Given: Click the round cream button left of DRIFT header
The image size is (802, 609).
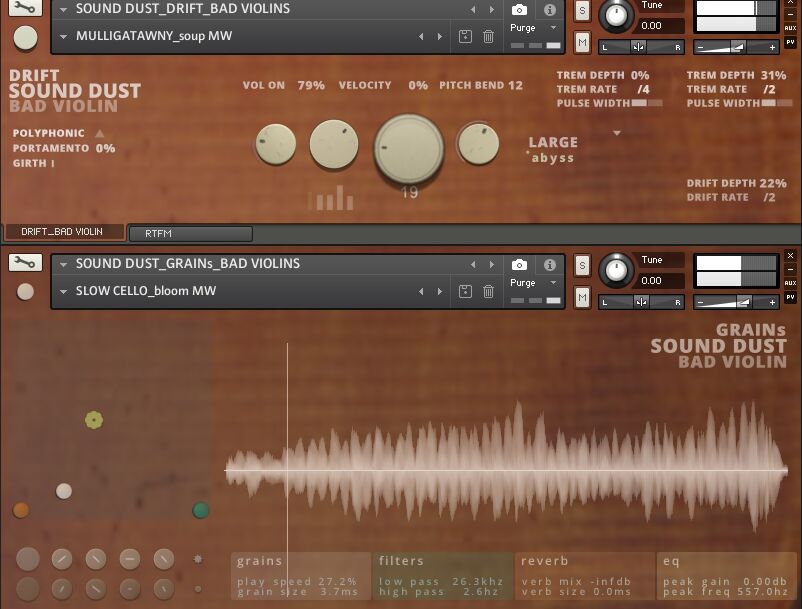Looking at the screenshot, I should click(x=26, y=38).
